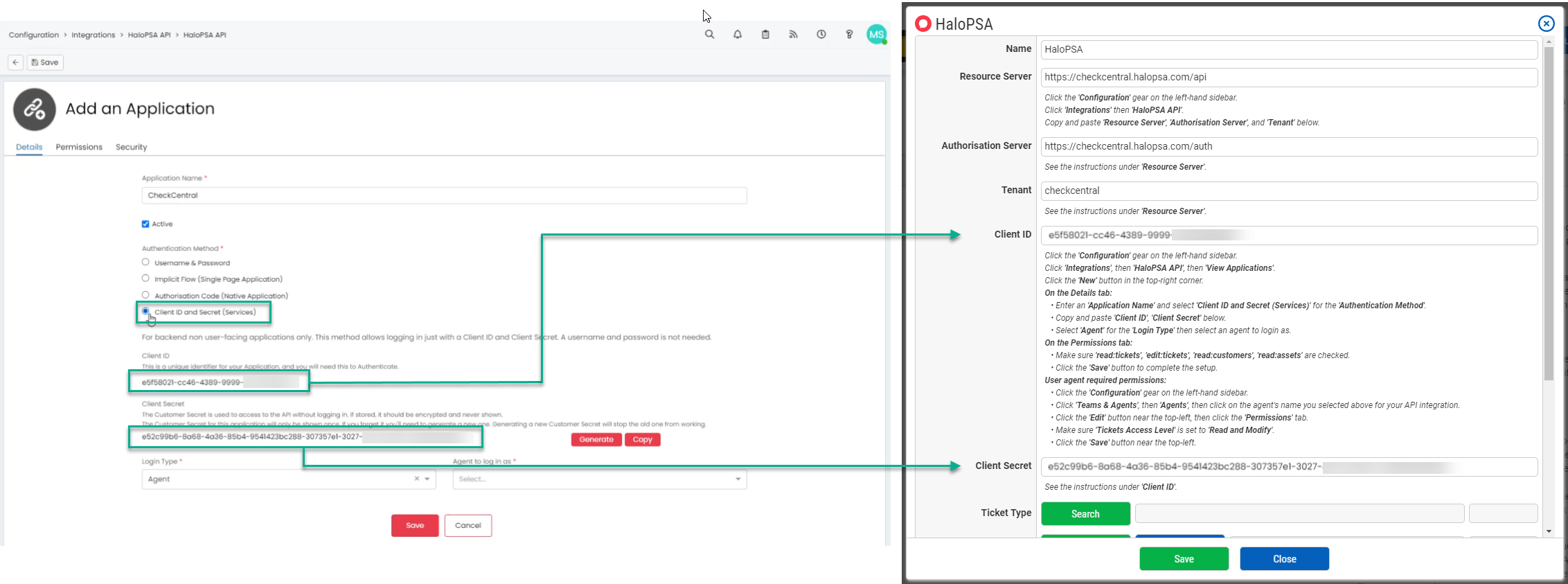Click the blue Close button in dialog

point(1285,558)
